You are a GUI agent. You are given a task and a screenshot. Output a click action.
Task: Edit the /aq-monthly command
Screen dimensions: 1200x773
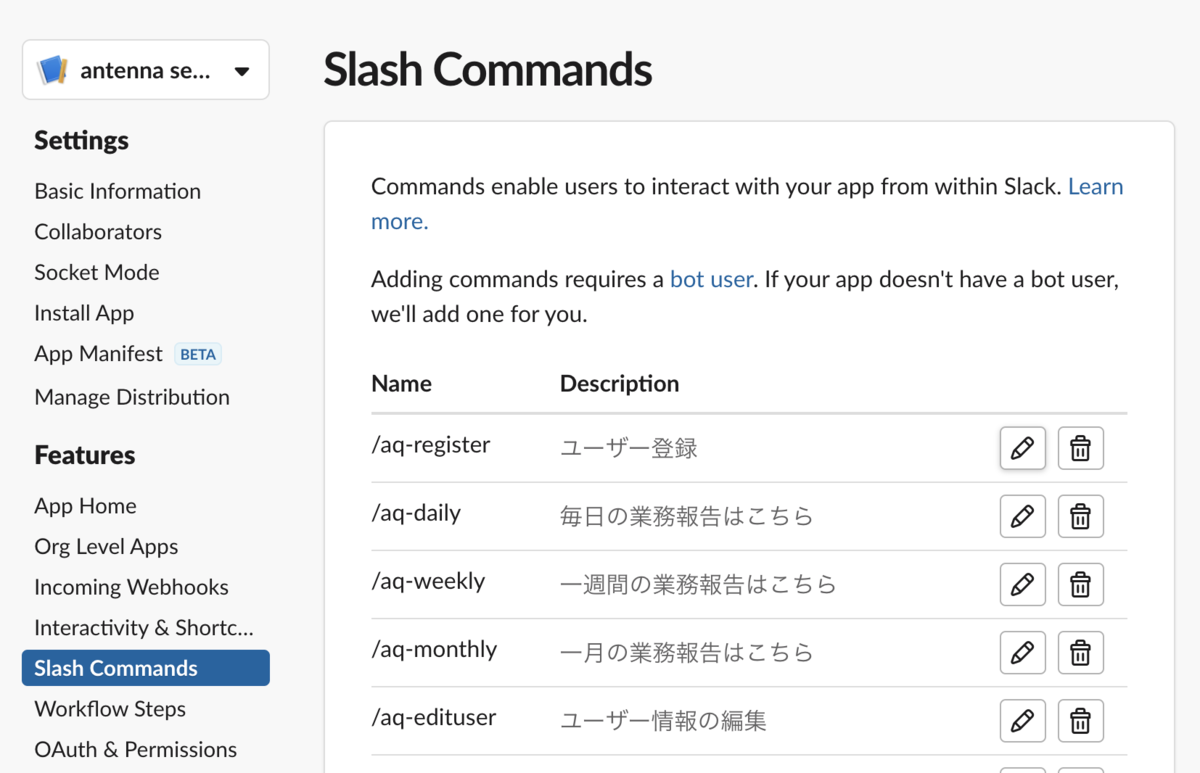(1022, 652)
